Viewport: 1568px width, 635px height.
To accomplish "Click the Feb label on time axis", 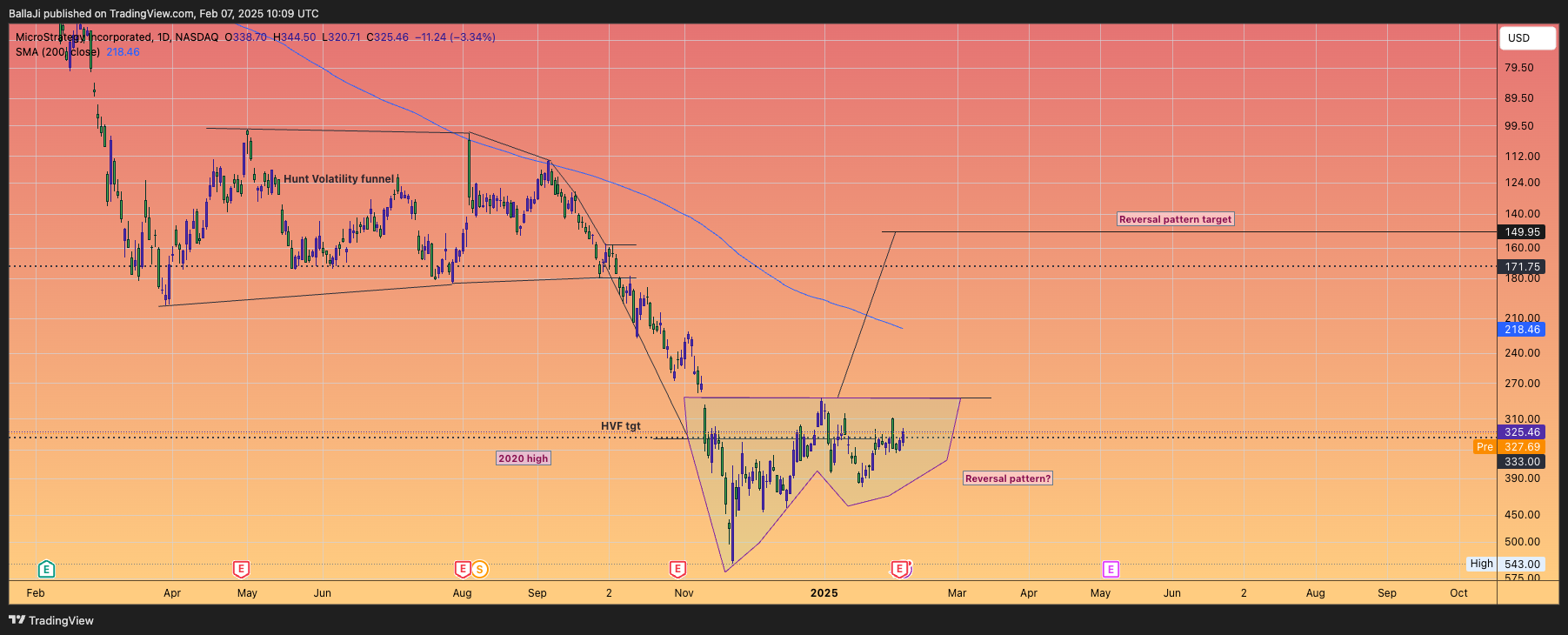I will pyautogui.click(x=36, y=593).
